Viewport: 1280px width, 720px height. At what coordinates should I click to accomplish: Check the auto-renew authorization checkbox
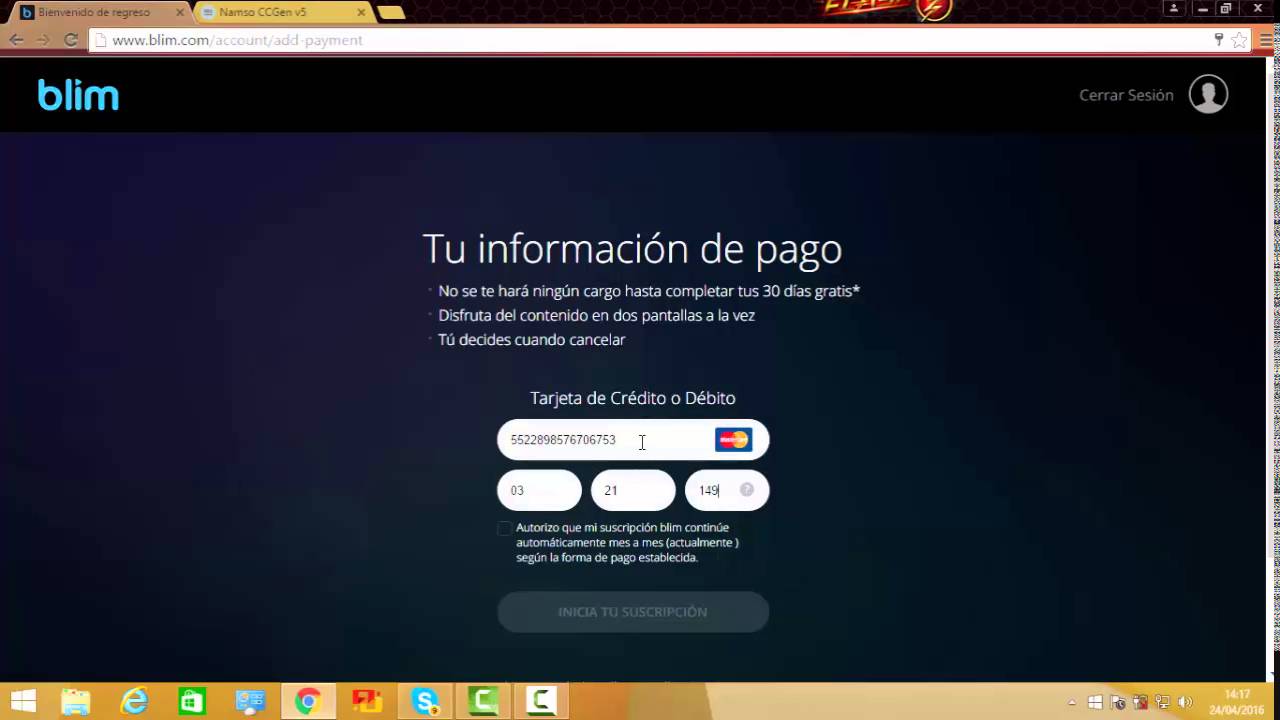click(x=505, y=528)
